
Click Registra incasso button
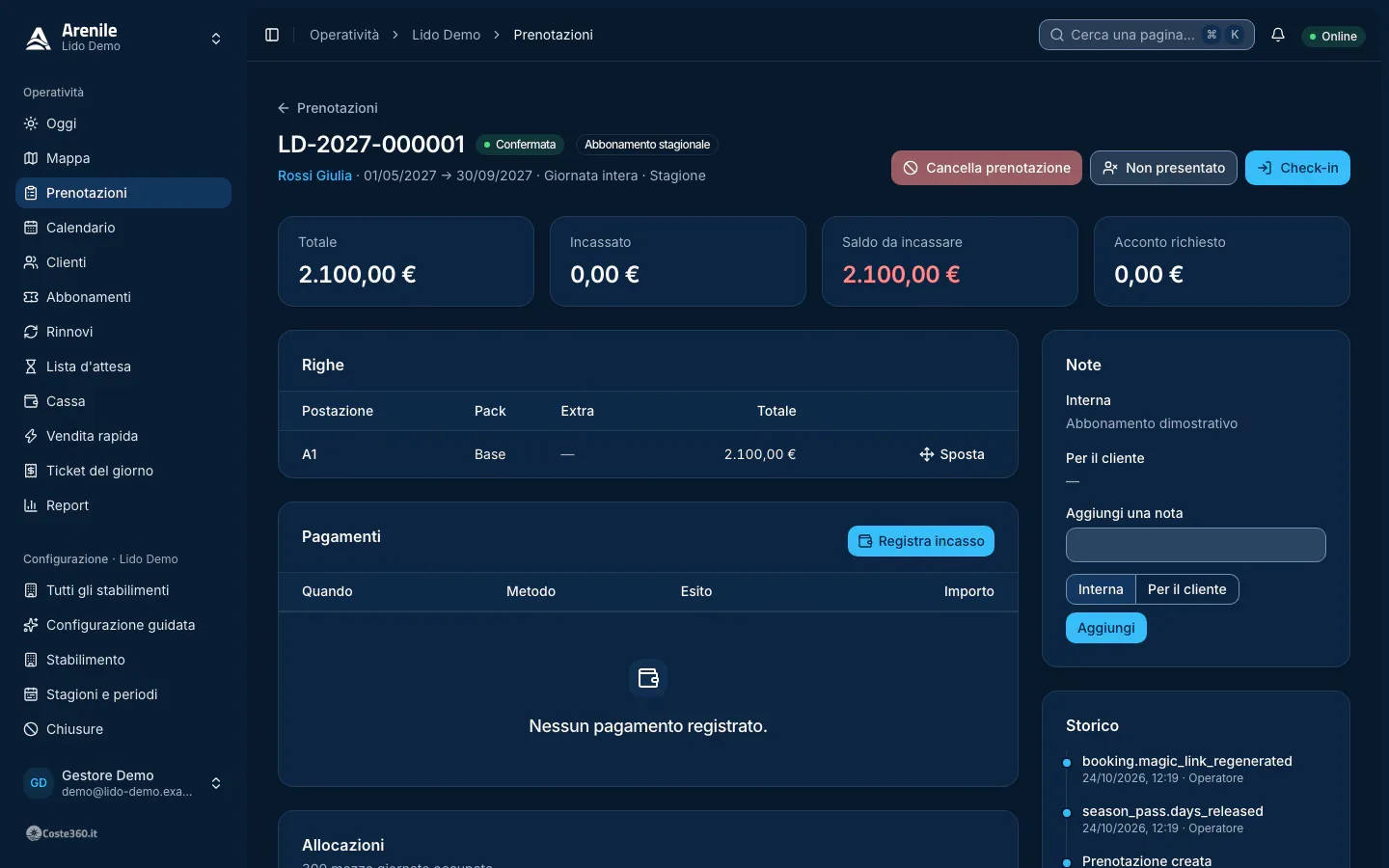921,541
